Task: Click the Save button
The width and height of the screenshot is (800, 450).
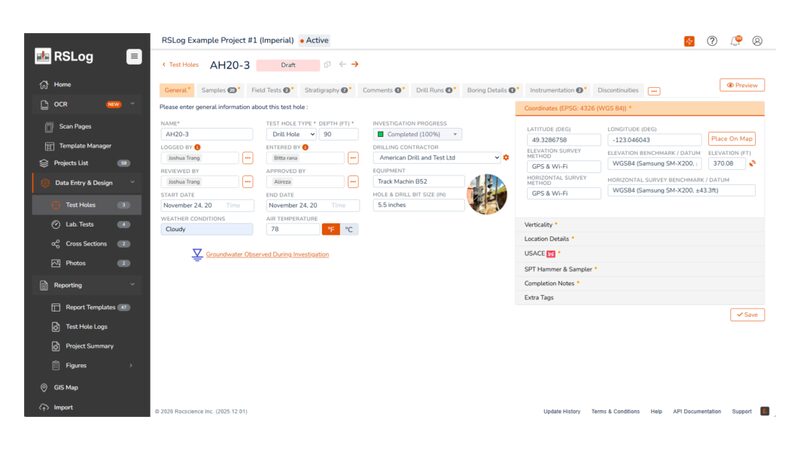Action: [747, 315]
